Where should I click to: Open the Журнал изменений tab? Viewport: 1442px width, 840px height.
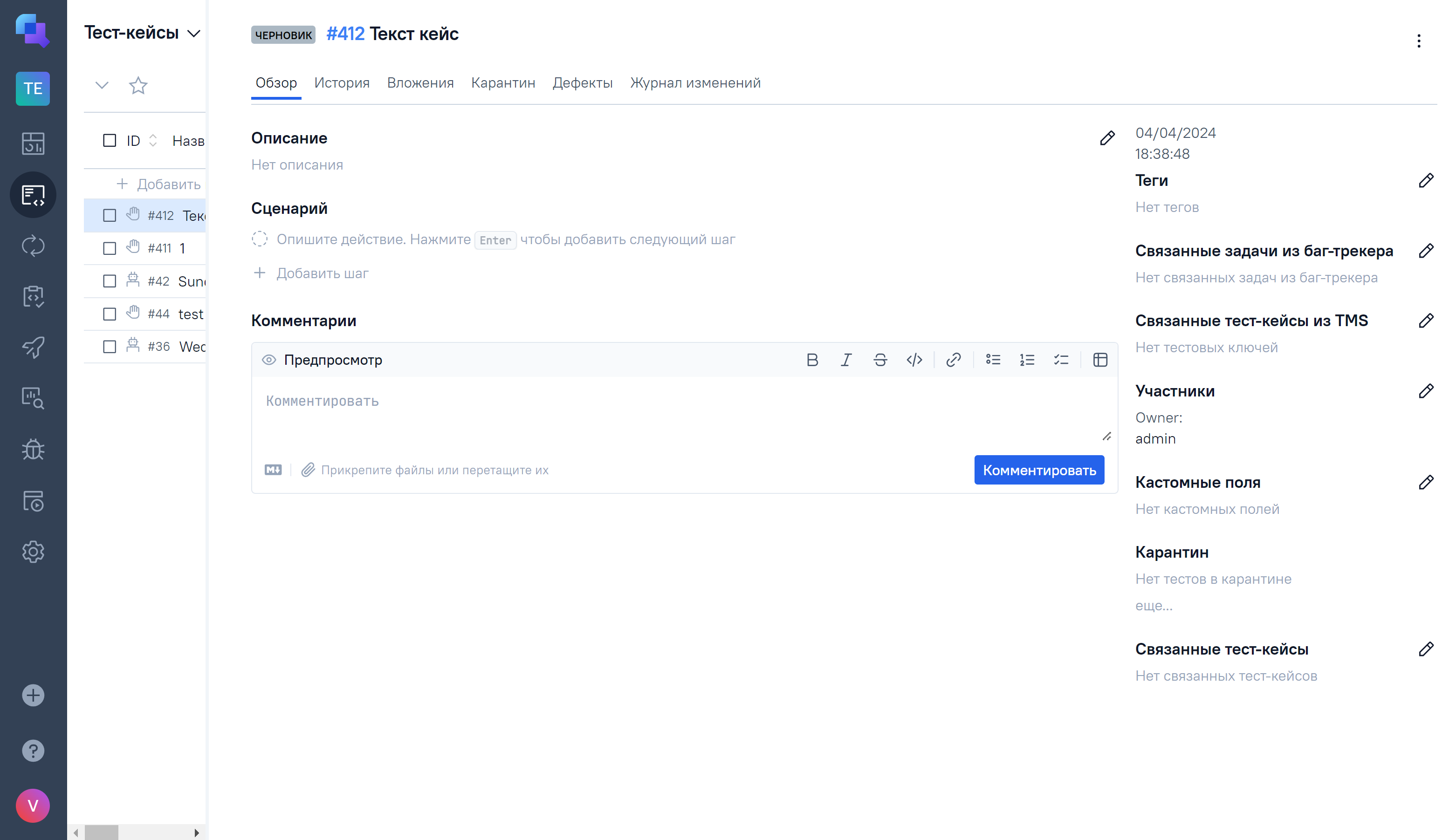pos(695,83)
